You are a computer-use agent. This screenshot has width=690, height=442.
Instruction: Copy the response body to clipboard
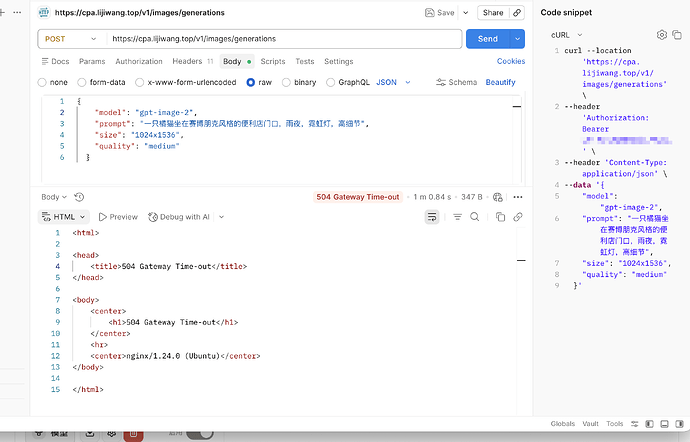click(500, 217)
